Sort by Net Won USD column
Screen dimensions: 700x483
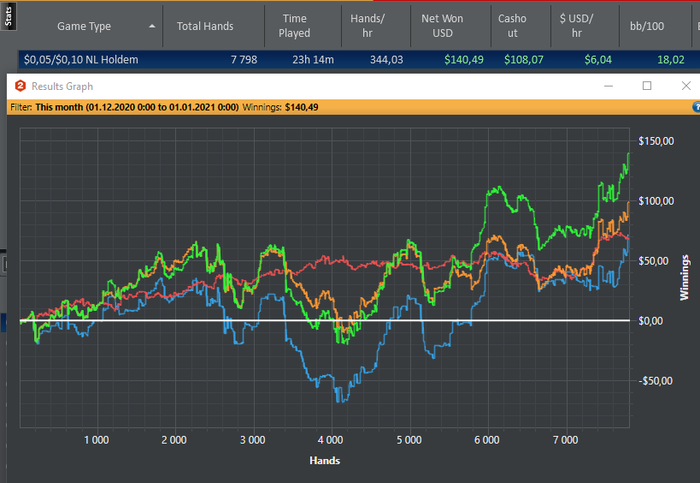pyautogui.click(x=442, y=26)
